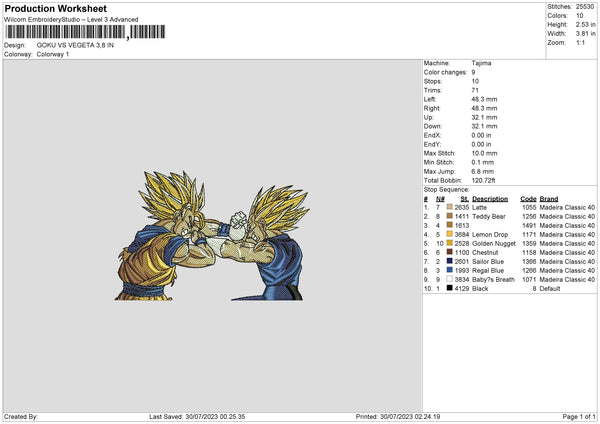
Task: Click the Black color swatch
Action: pyautogui.click(x=449, y=288)
